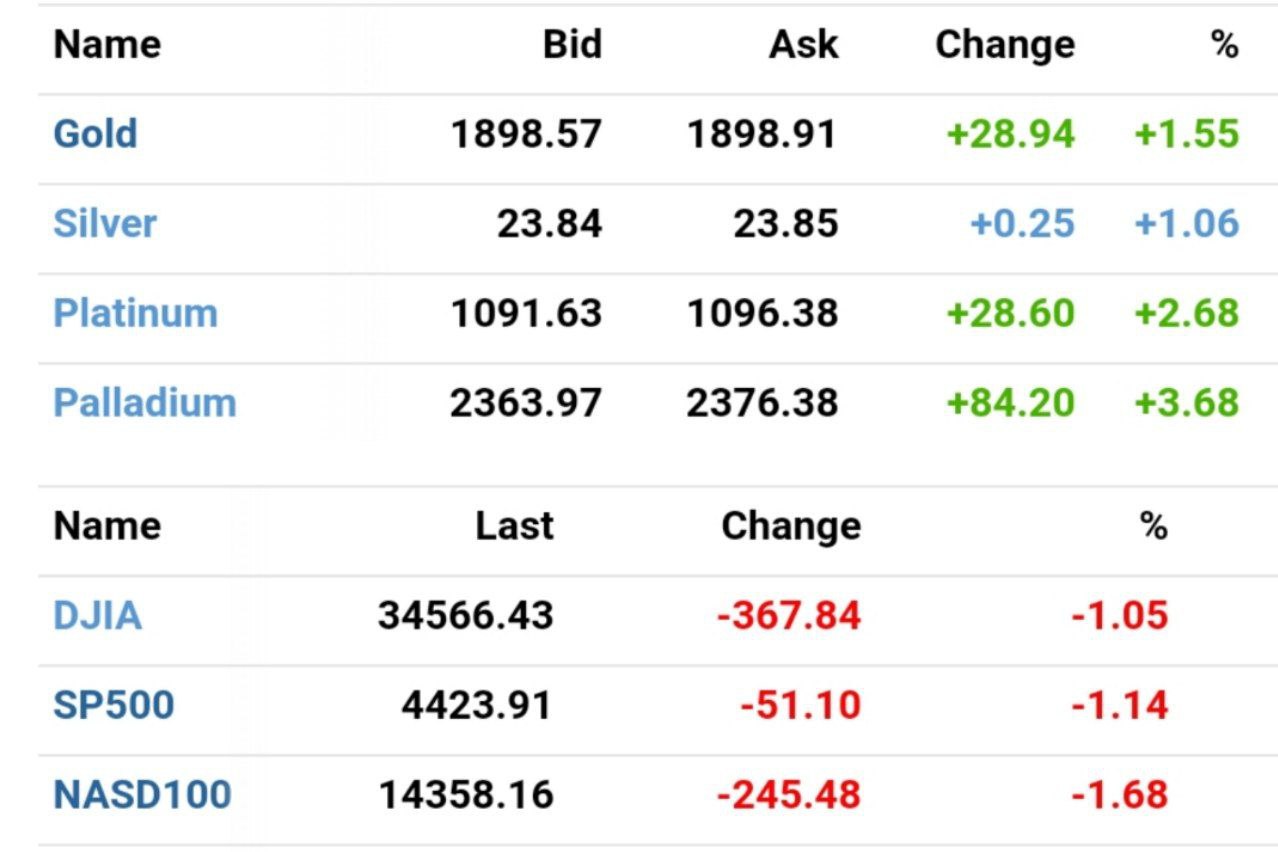The height and width of the screenshot is (852, 1278).
Task: Click Palladium change value +84.20
Action: click(x=1010, y=403)
